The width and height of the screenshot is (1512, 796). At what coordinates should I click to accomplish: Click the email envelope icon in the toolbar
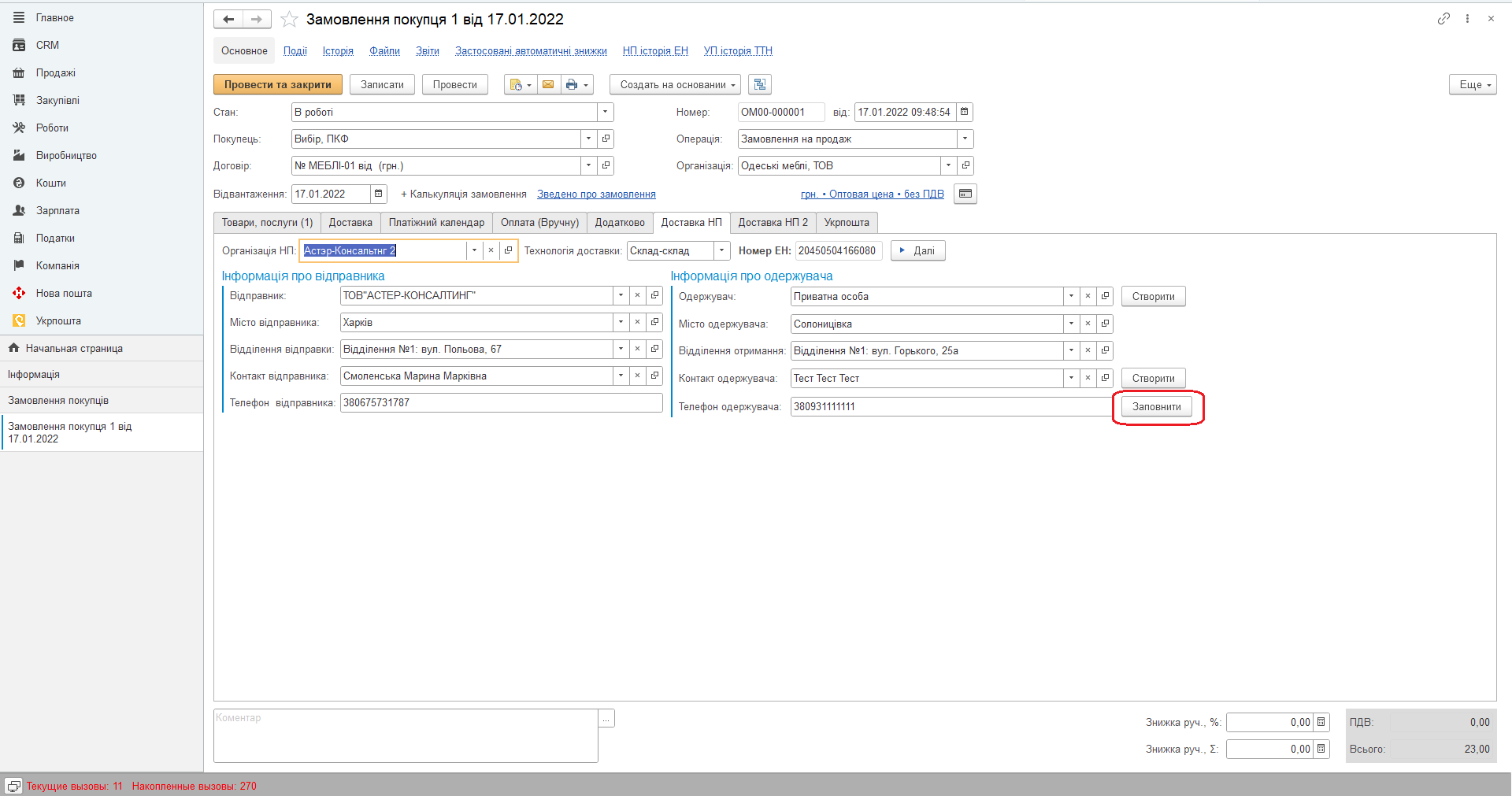(x=548, y=84)
